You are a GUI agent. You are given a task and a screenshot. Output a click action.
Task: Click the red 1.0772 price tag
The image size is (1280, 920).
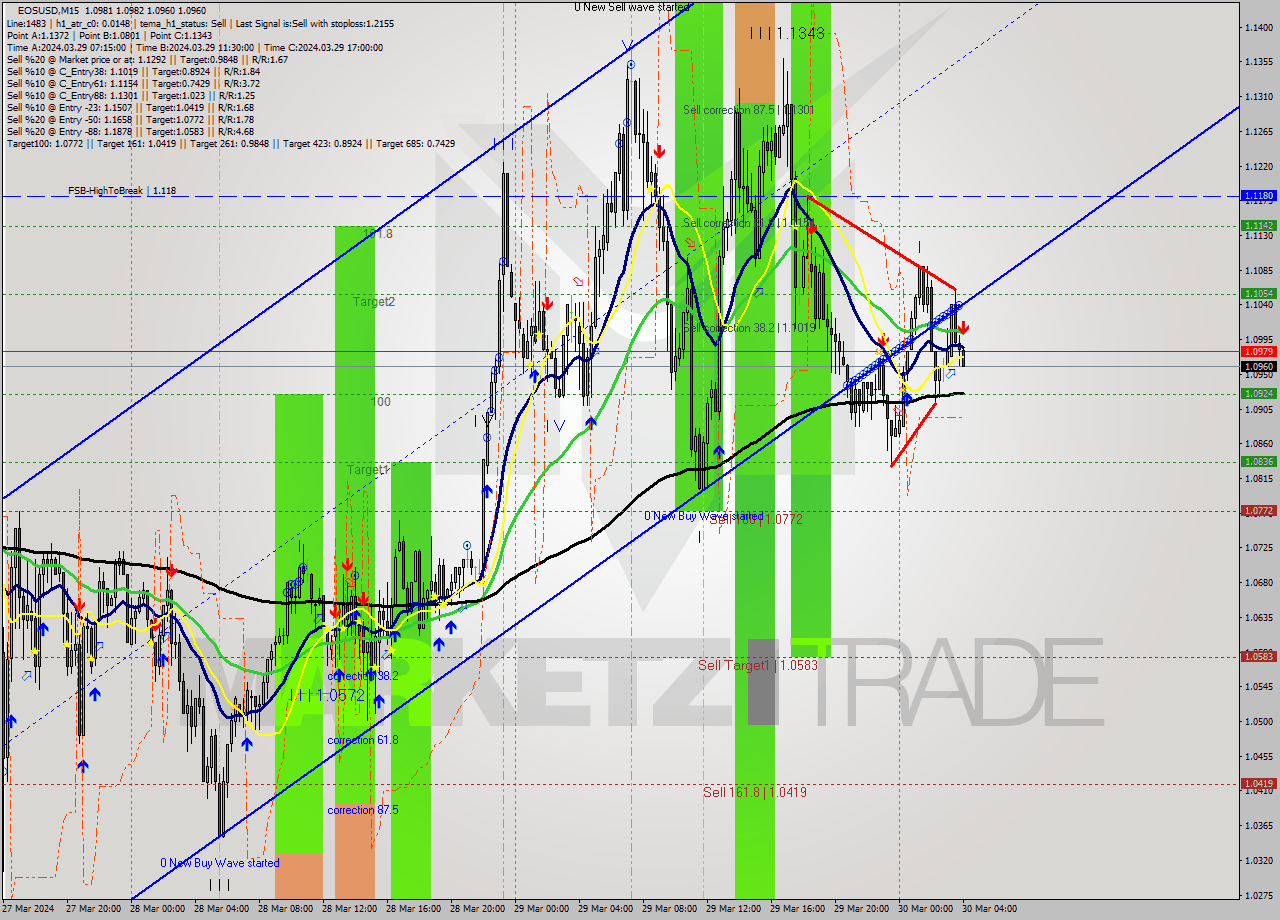coord(1258,510)
